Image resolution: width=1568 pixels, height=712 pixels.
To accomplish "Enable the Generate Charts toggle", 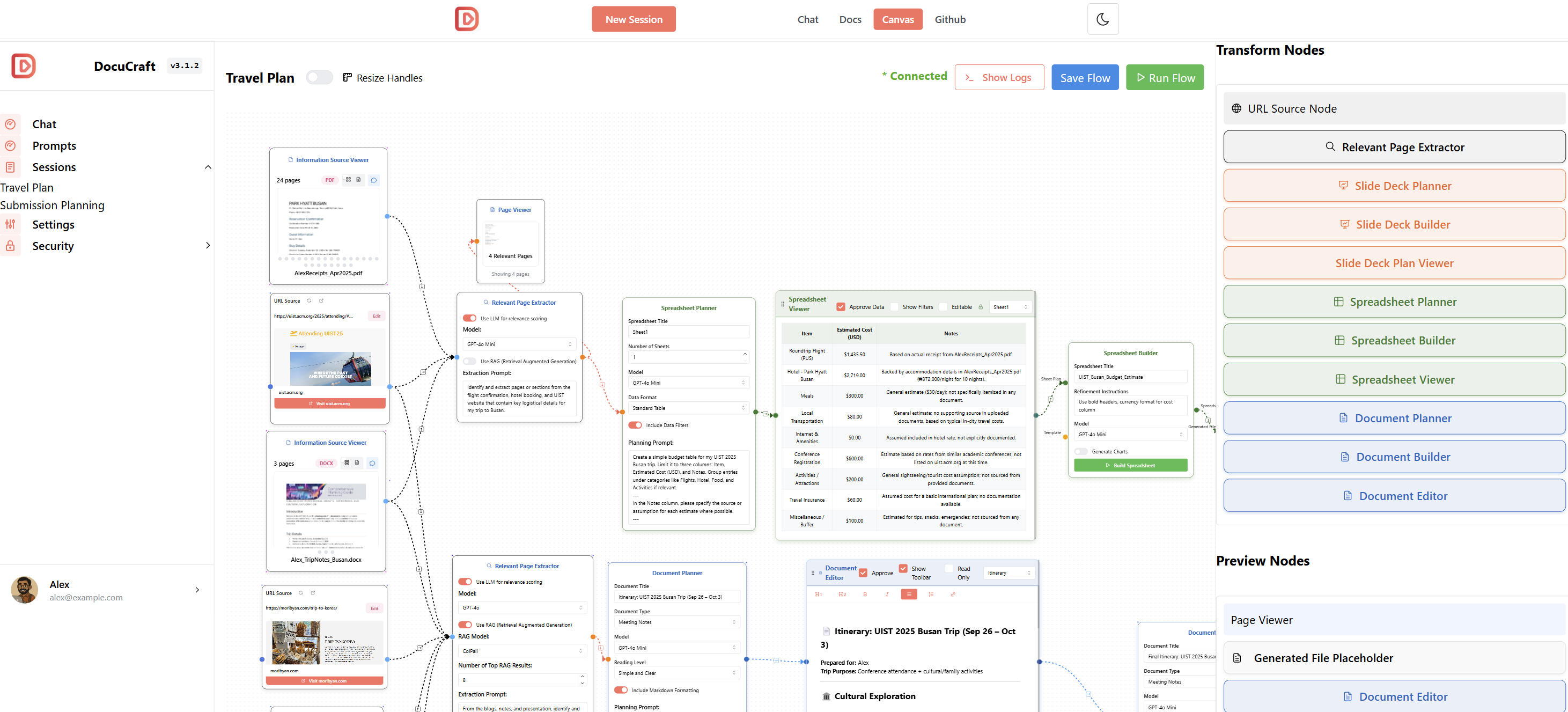I will coord(1081,452).
